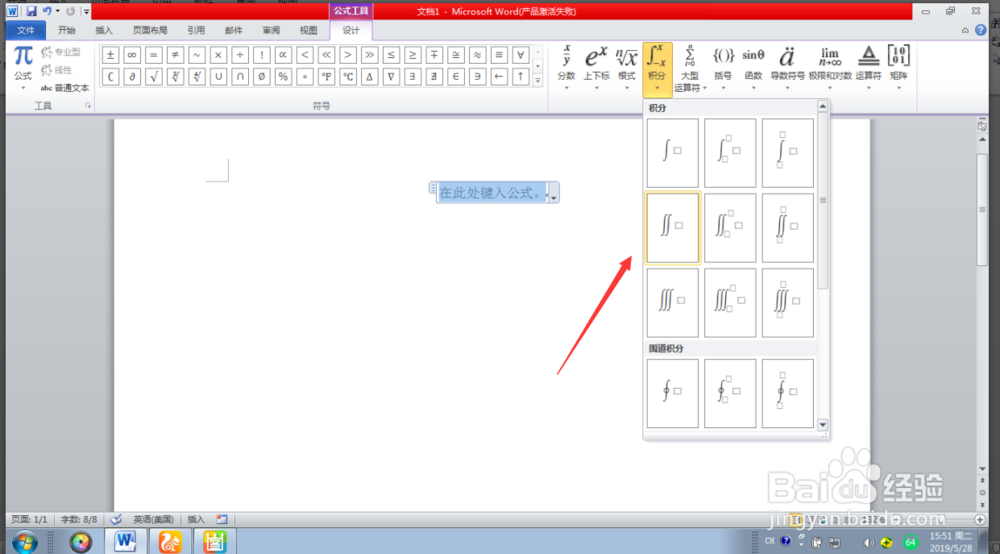Expand the symbols gallery more arrow
Image resolution: width=1000 pixels, height=554 pixels.
538,81
